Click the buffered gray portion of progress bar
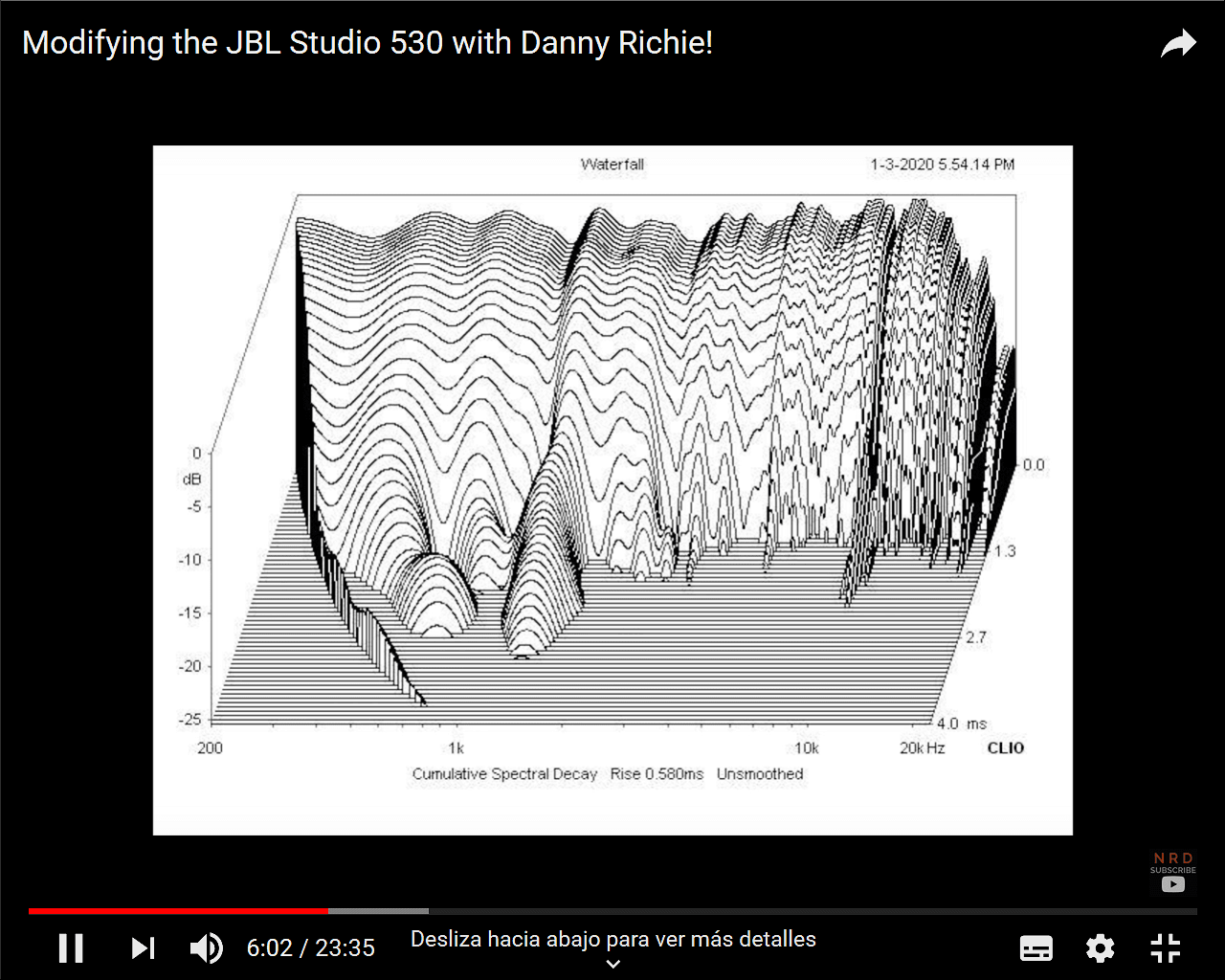This screenshot has height=980, width=1225. (x=378, y=911)
